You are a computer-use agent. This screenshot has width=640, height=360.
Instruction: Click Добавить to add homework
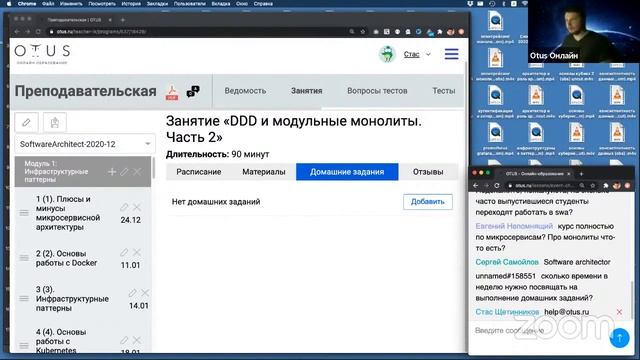tap(428, 202)
